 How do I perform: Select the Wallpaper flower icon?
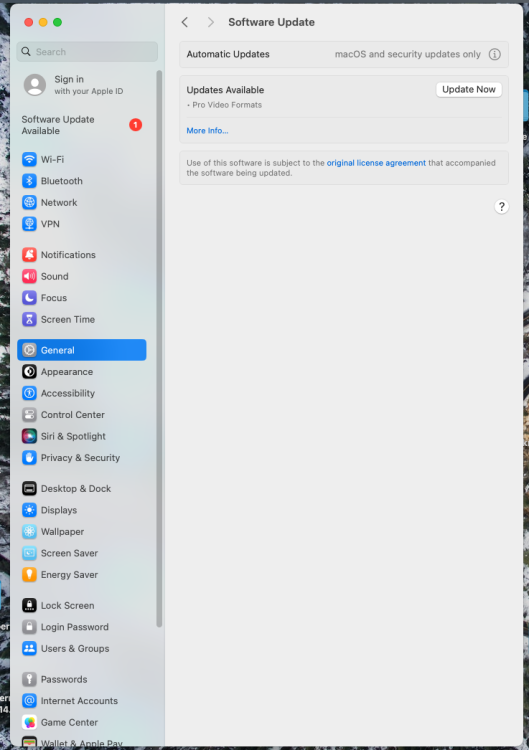tap(29, 531)
